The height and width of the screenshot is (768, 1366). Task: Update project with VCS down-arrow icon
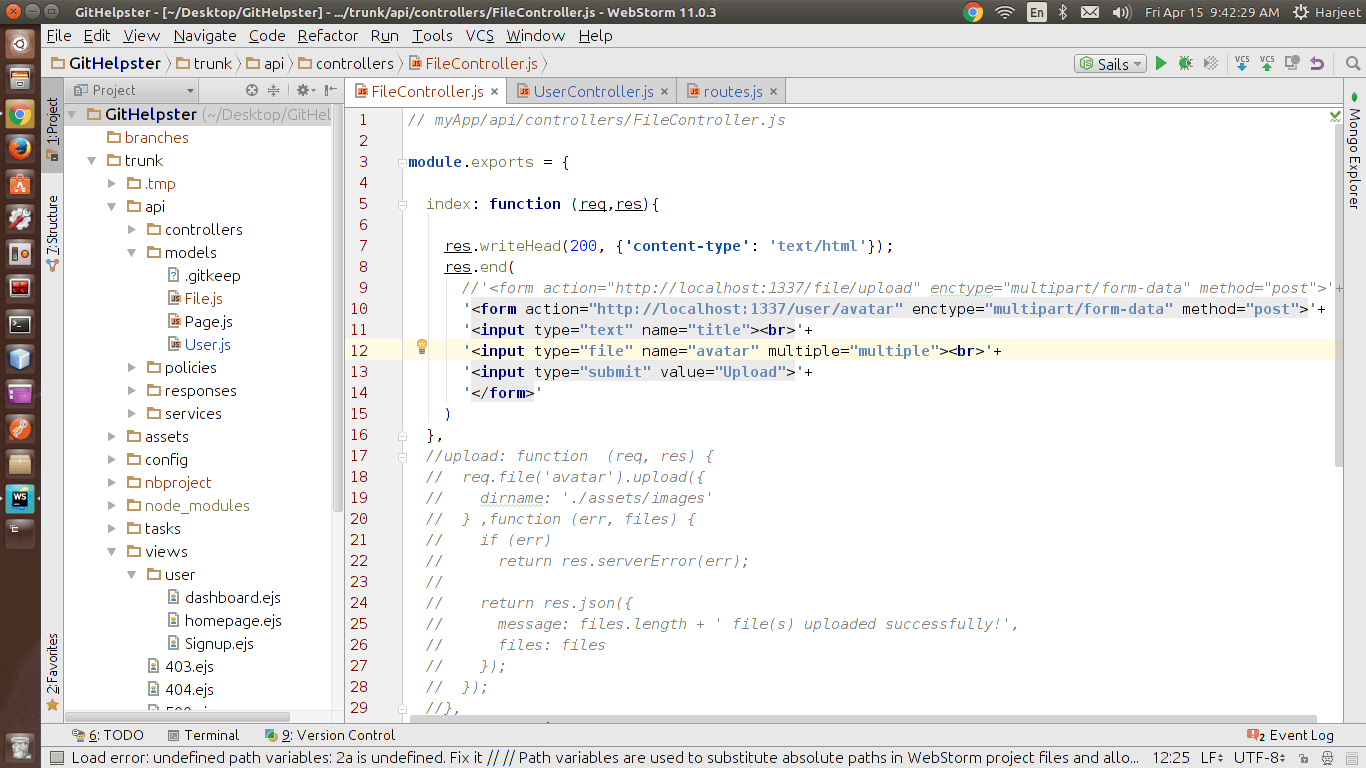1242,63
